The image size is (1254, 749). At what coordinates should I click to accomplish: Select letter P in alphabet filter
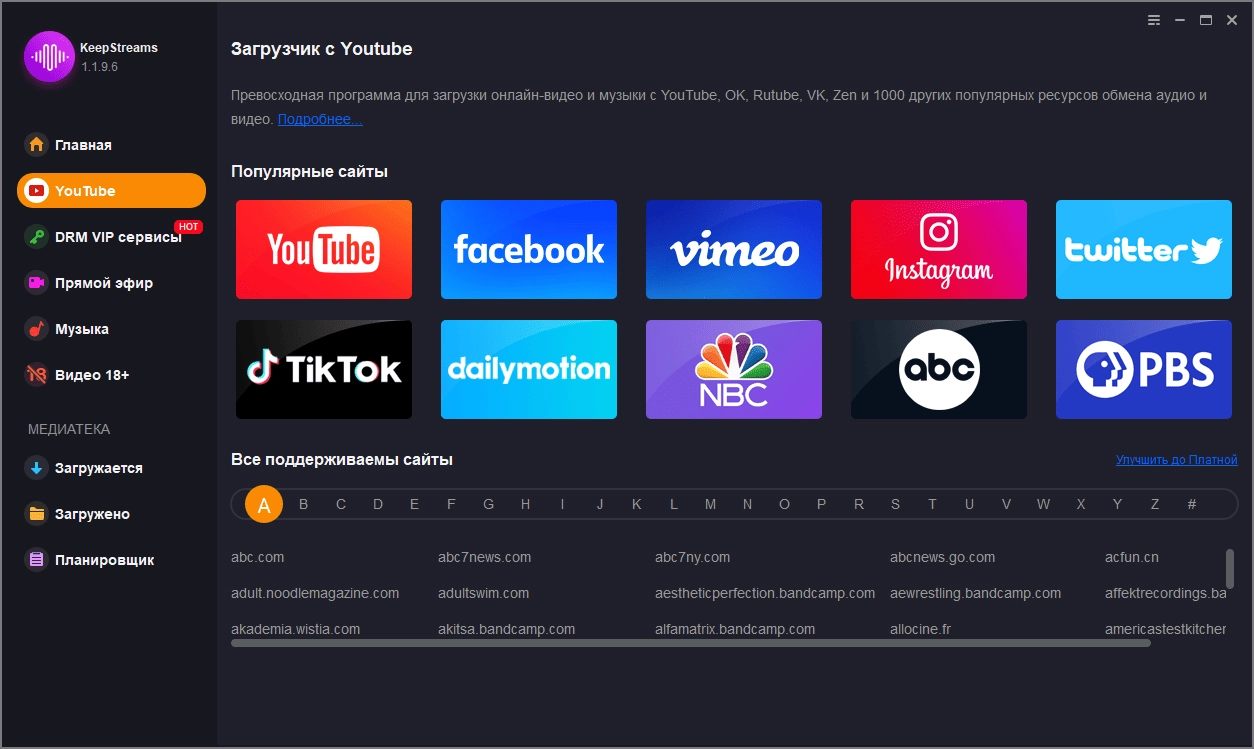click(x=821, y=505)
